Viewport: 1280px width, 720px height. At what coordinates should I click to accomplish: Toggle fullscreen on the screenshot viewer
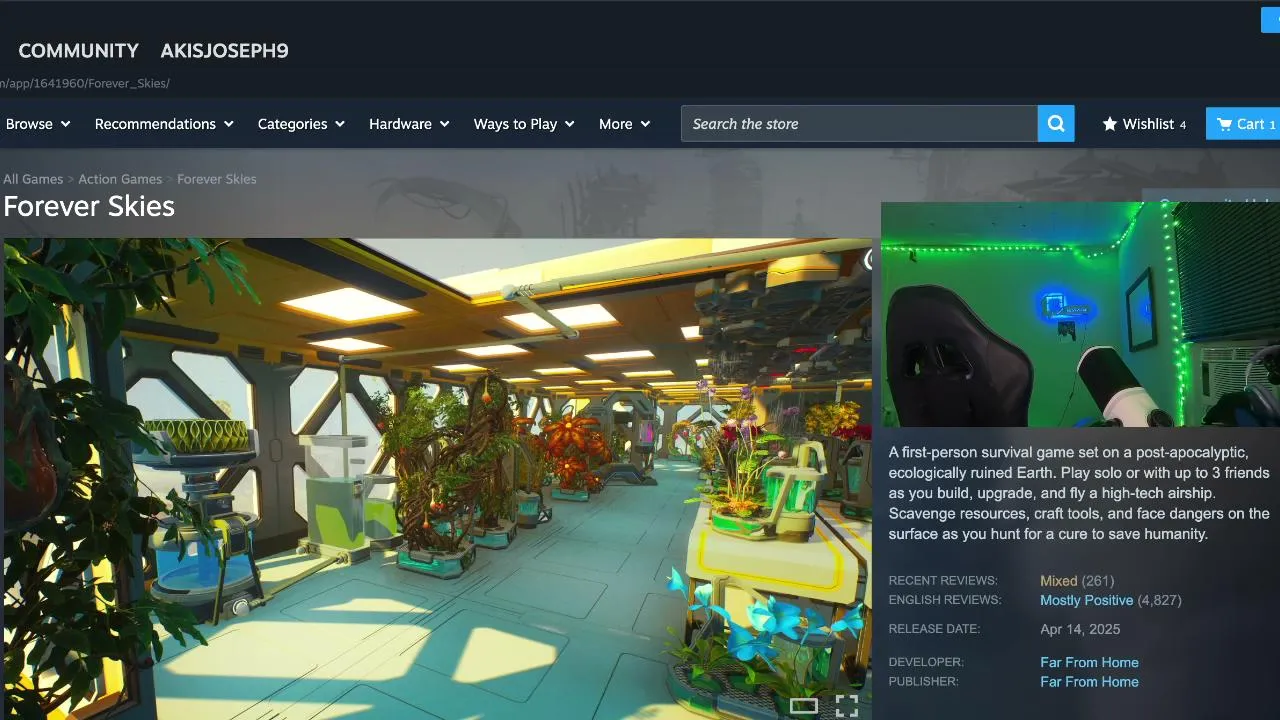847,706
